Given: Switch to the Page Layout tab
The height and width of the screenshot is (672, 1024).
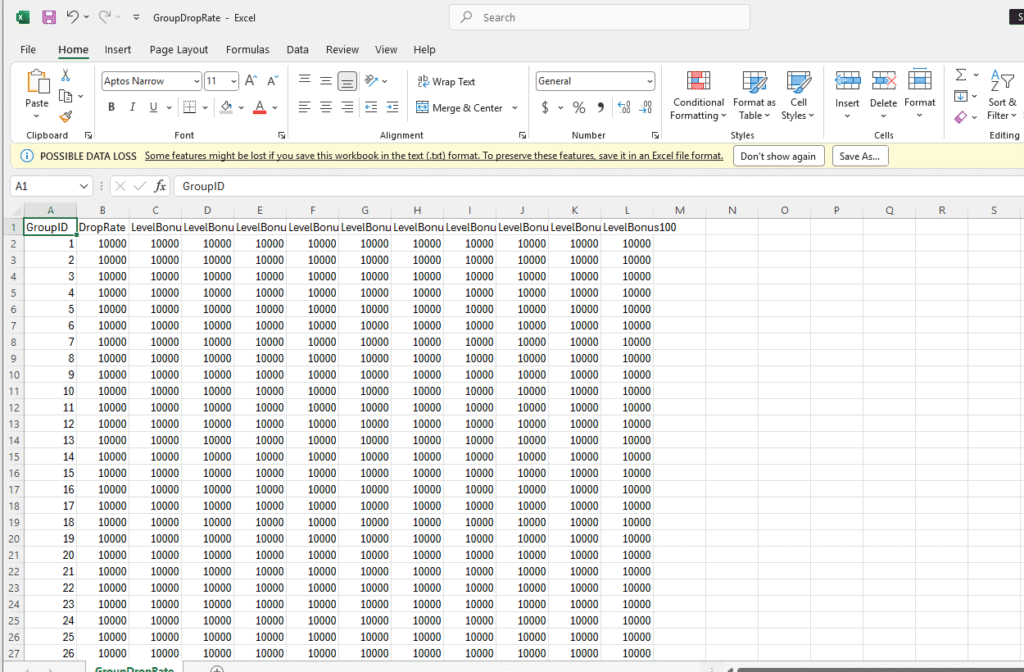Looking at the screenshot, I should [x=179, y=49].
